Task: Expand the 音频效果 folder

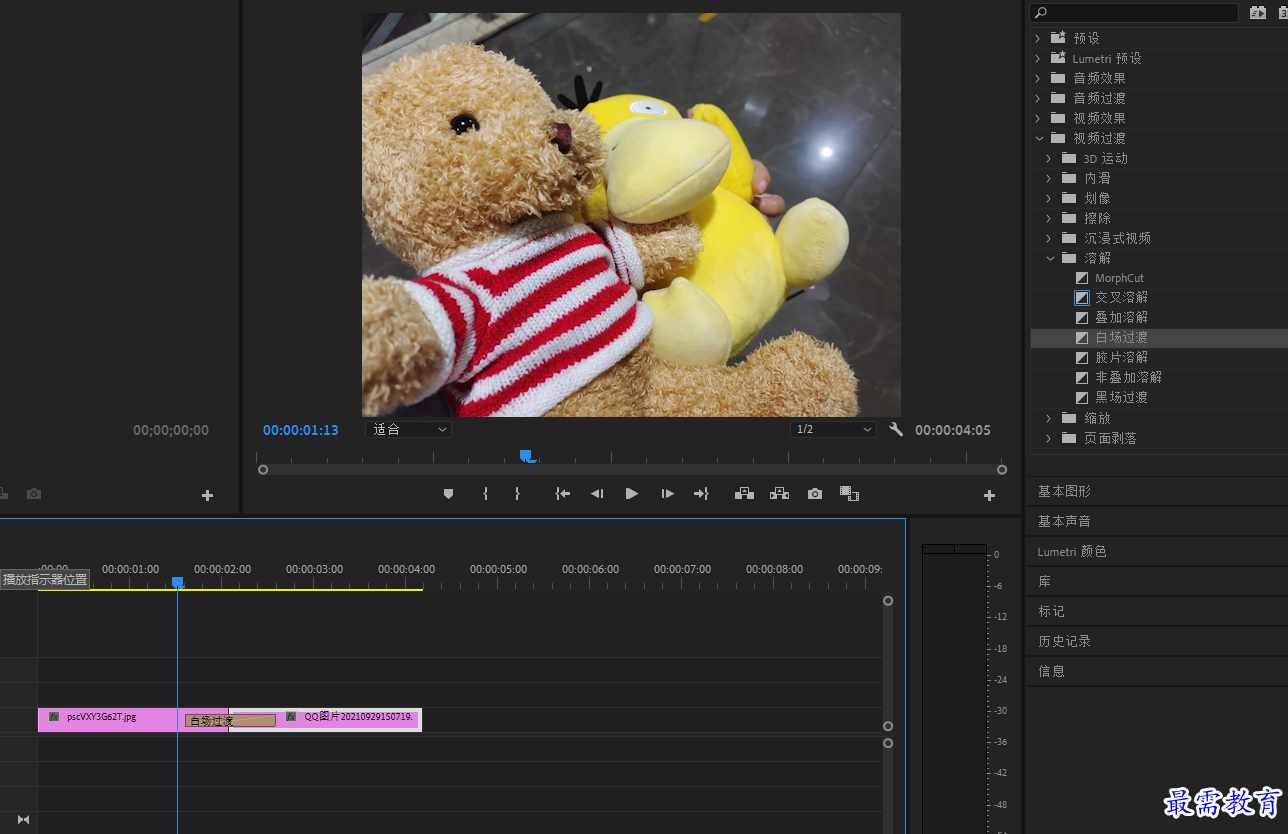Action: pos(1038,78)
